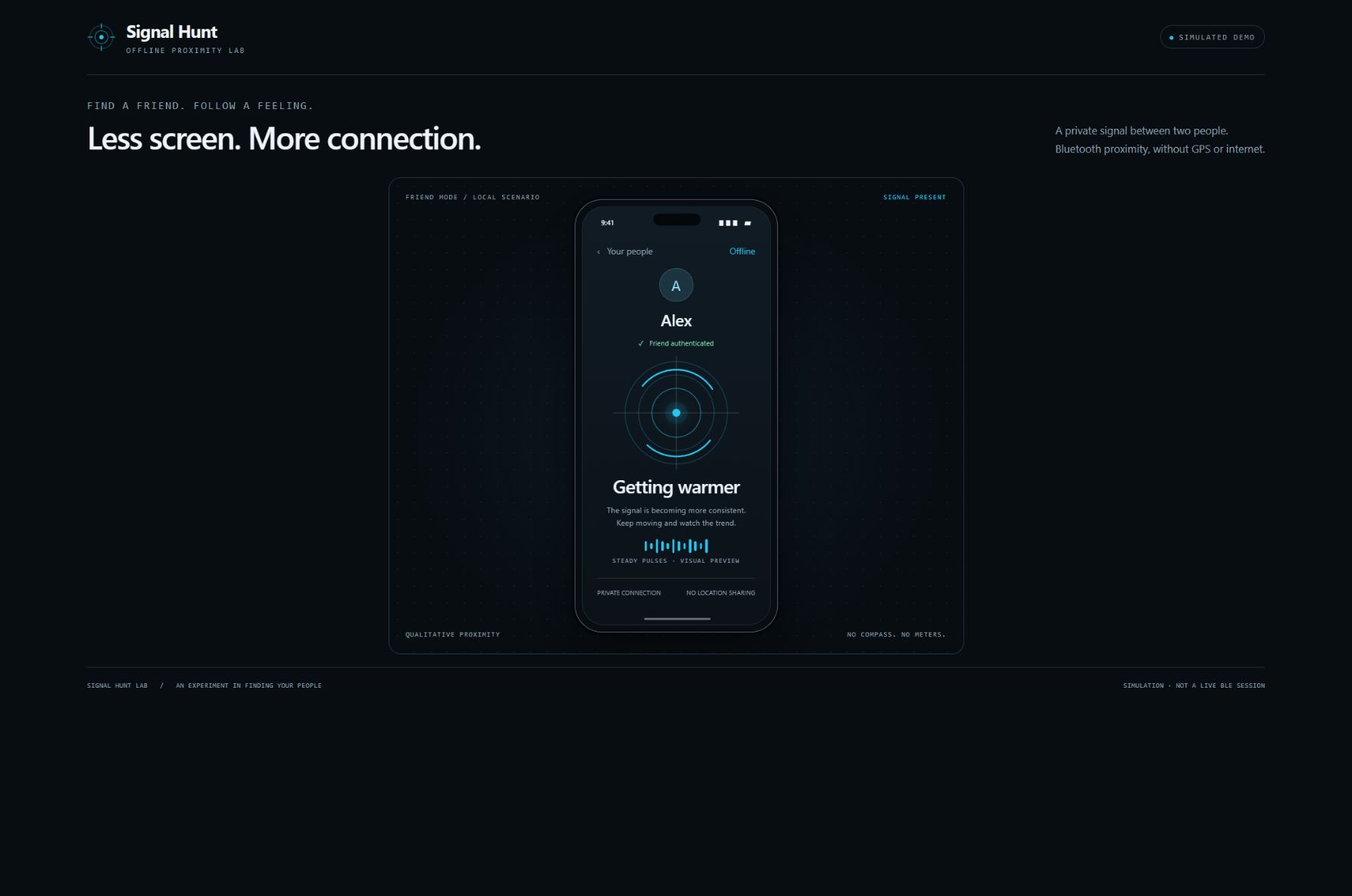Click the Private Connection label
This screenshot has height=896, width=1352.
[629, 593]
